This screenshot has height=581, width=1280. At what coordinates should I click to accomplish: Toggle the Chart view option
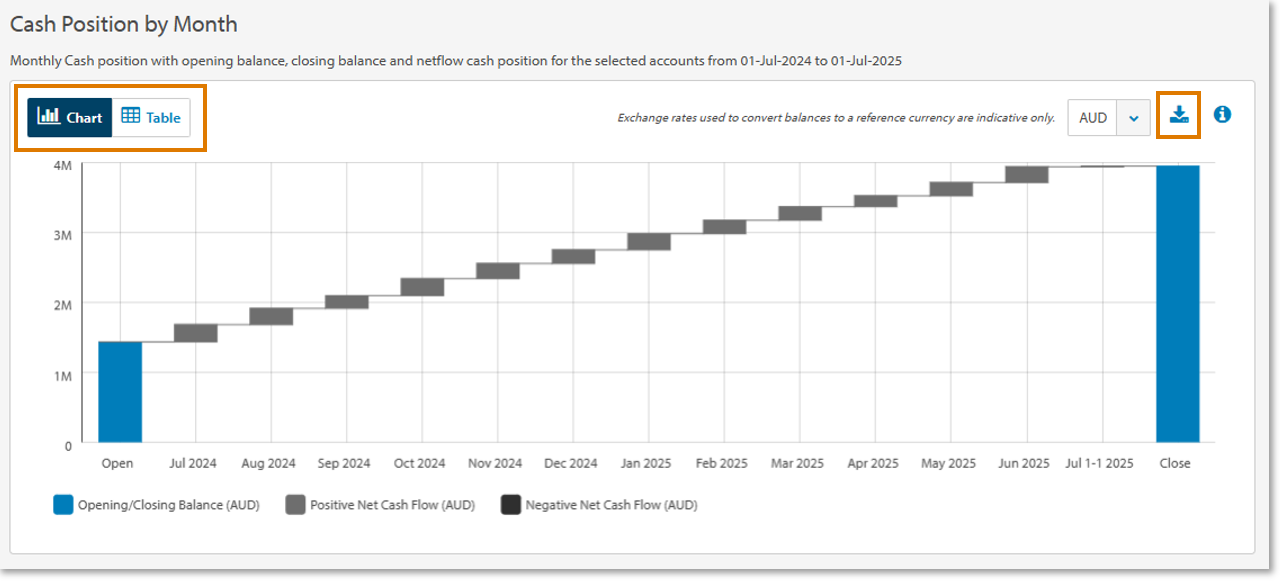click(x=69, y=116)
